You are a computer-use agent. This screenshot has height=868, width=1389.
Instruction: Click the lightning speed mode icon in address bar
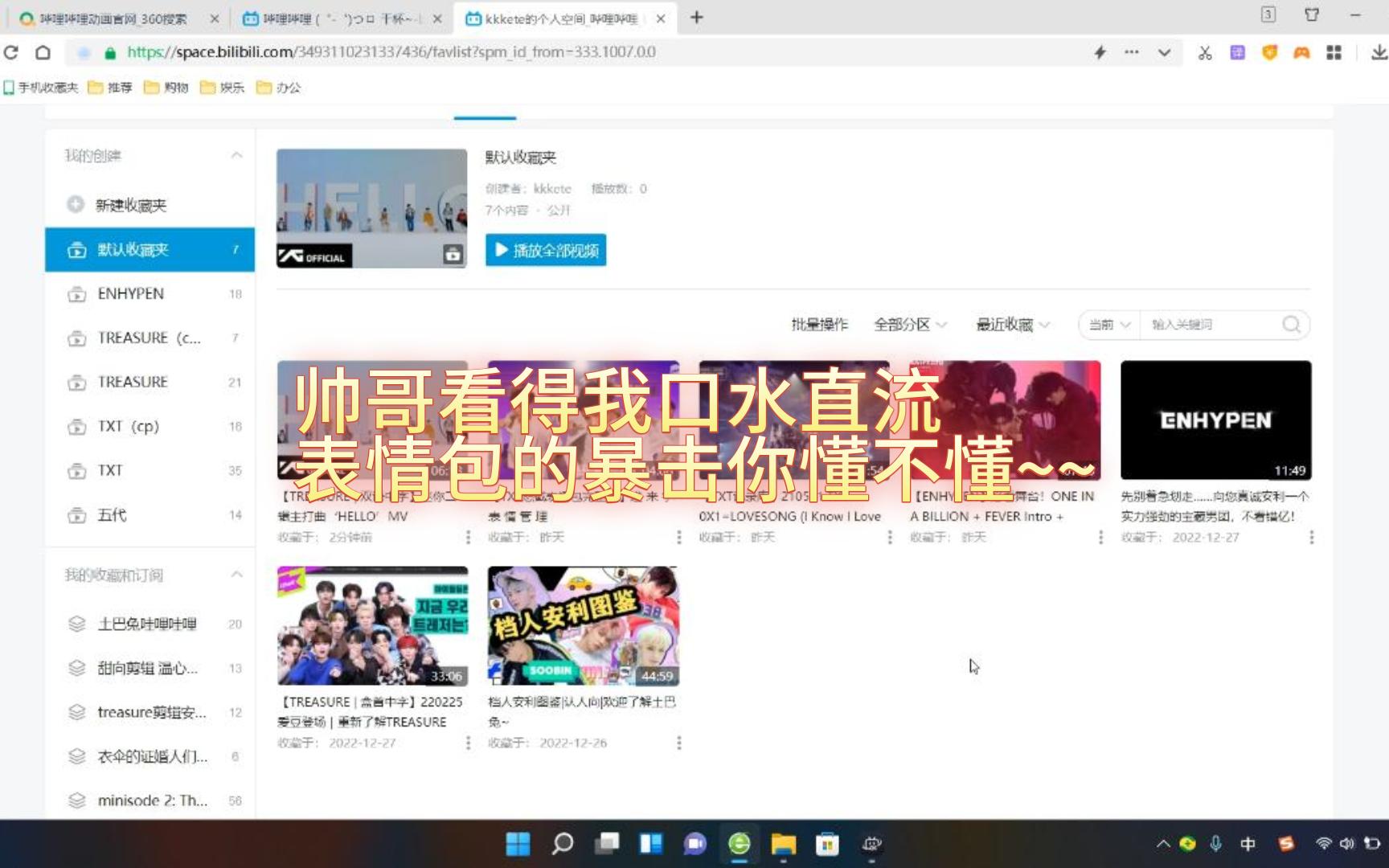point(1100,52)
